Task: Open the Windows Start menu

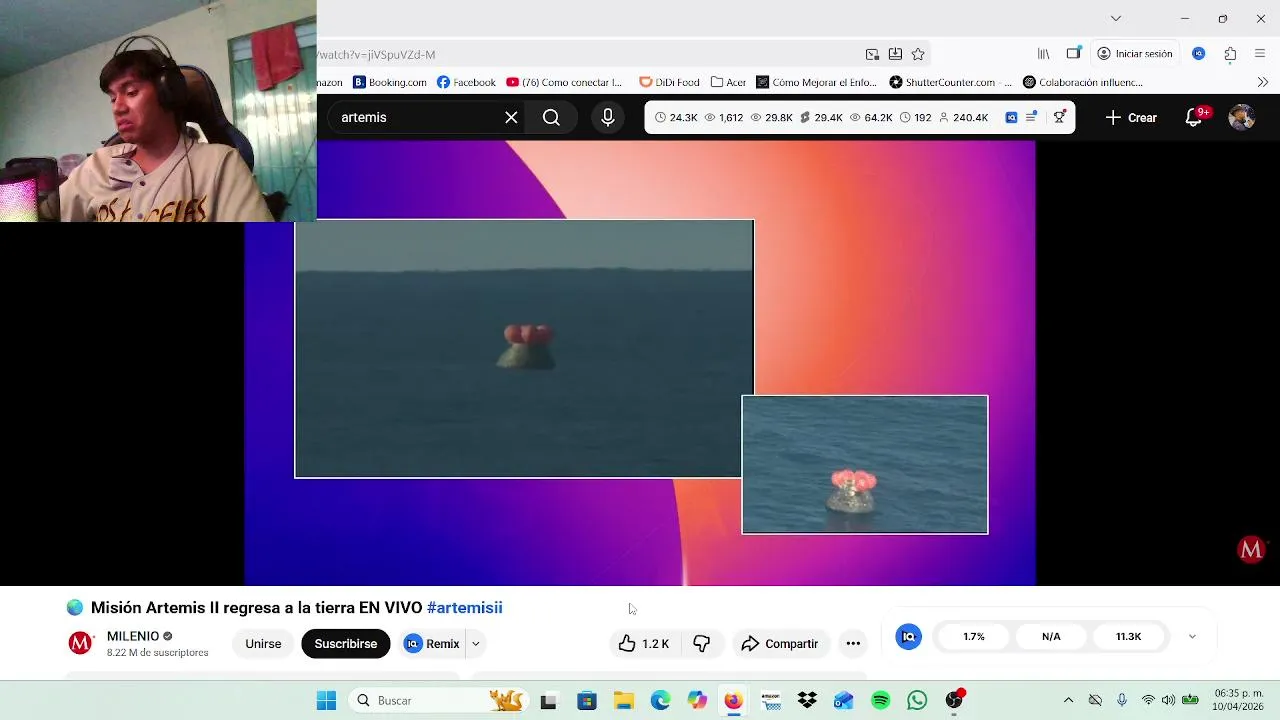Action: point(326,701)
